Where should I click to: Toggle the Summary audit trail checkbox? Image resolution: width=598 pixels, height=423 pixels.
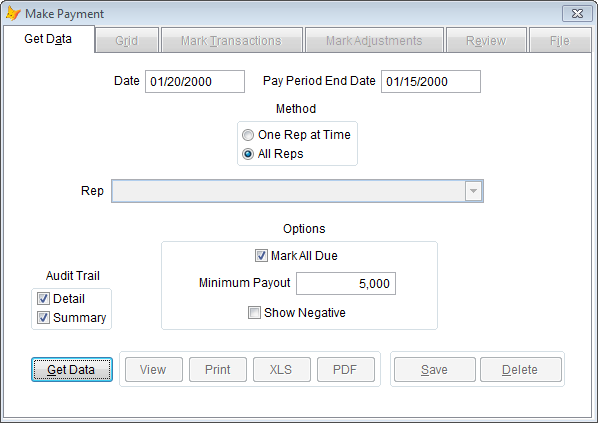point(43,317)
